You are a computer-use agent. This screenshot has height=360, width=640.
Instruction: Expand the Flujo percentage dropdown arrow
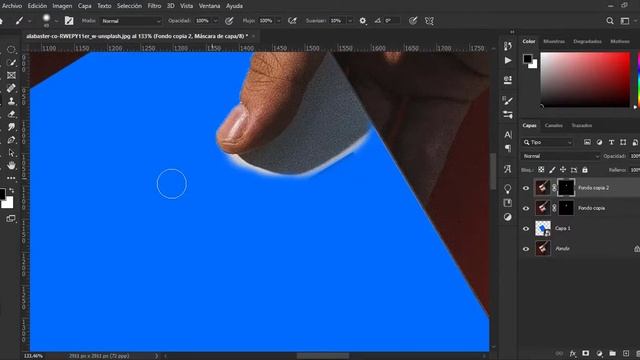pos(279,21)
